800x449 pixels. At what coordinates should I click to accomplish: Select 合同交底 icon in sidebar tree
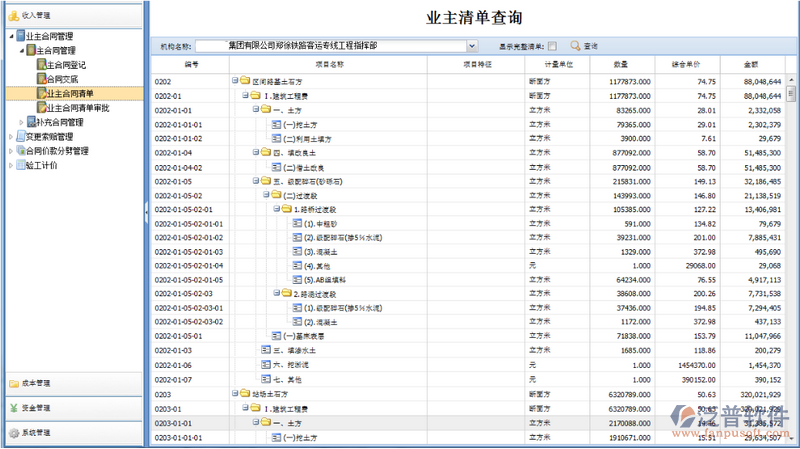tap(40, 79)
